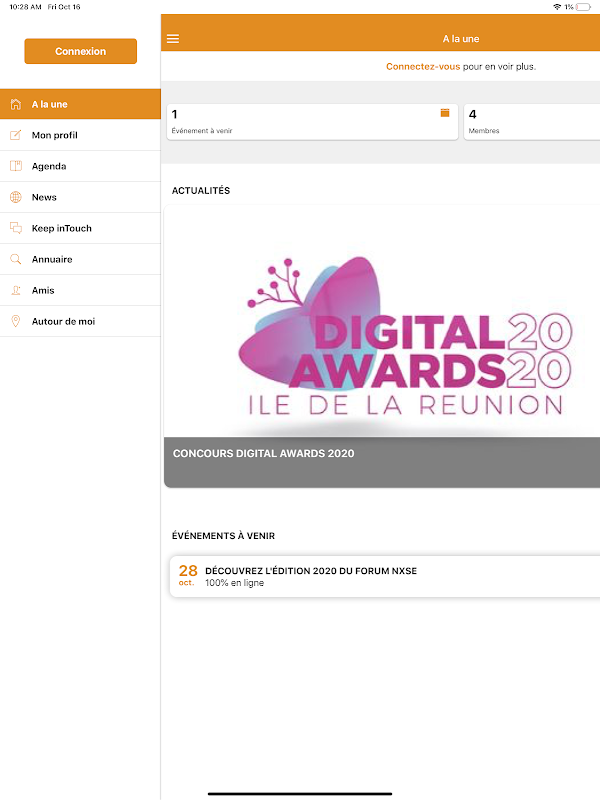Click the calendar icon in the events card

point(445,113)
